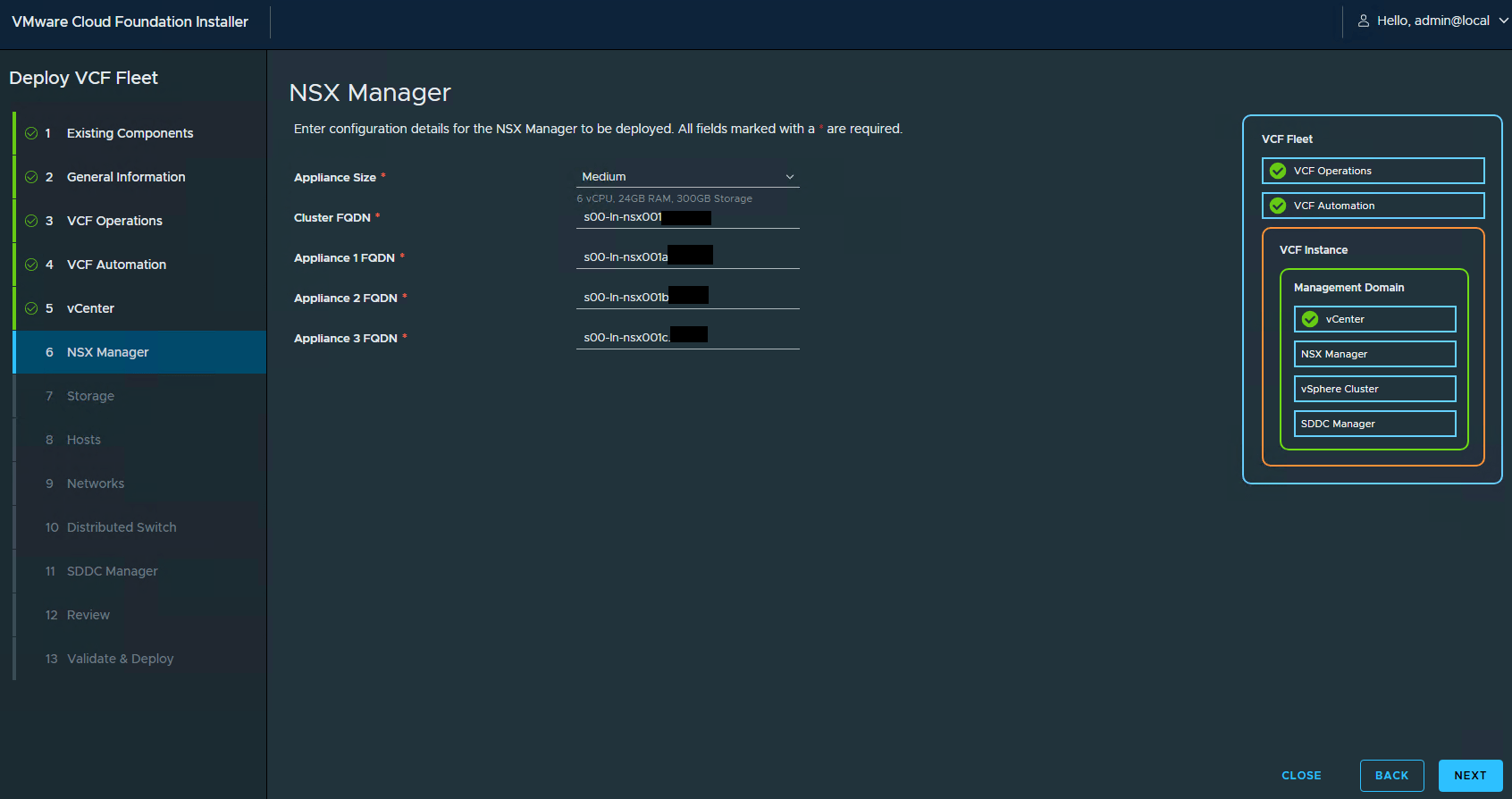This screenshot has height=799, width=1512.
Task: Click the Deploy VCF Fleet sidebar title
Action: click(x=83, y=78)
